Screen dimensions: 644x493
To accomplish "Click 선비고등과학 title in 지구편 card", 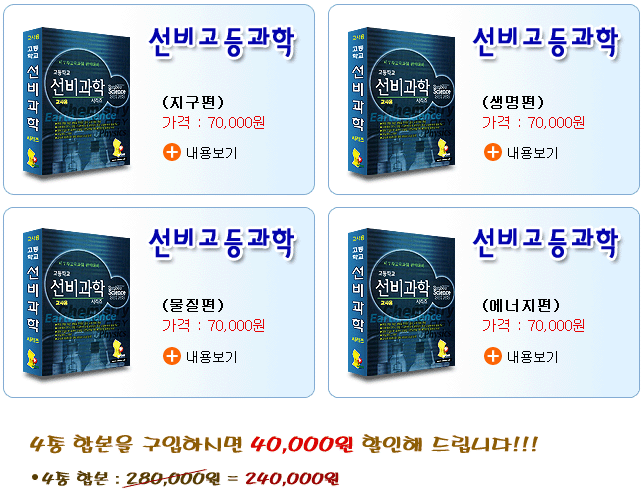I will coord(222,42).
